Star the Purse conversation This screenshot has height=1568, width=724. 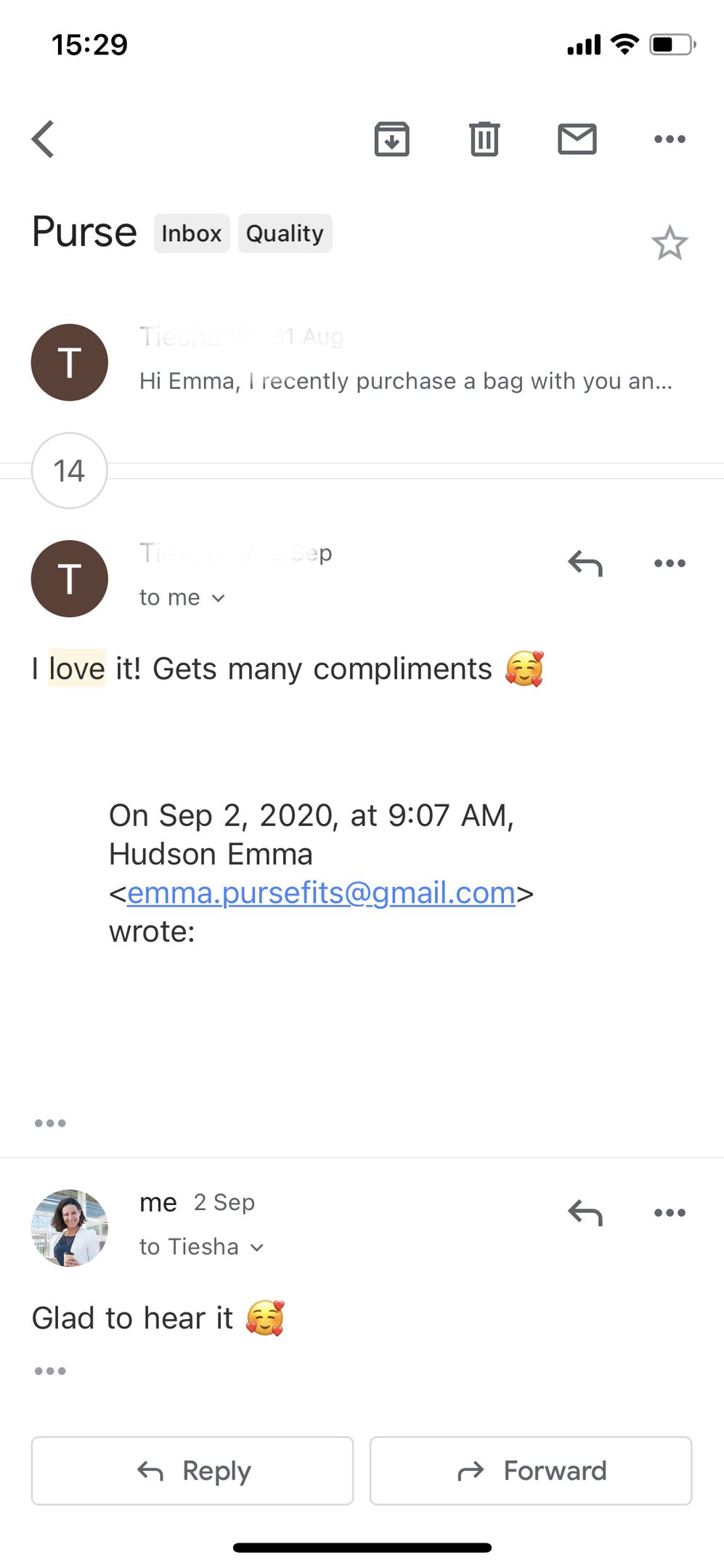670,243
